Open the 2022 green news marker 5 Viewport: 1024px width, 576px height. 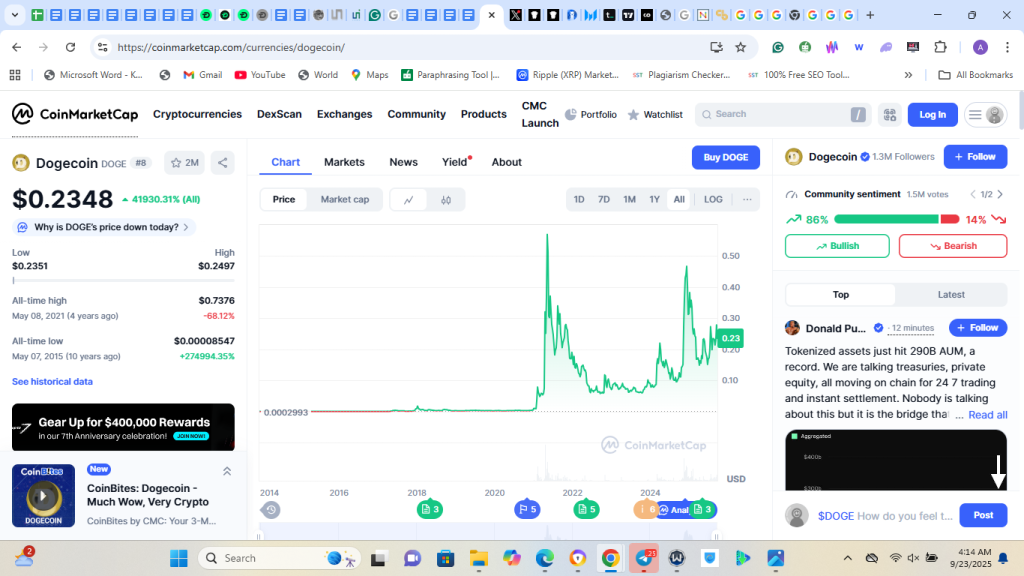[x=586, y=509]
